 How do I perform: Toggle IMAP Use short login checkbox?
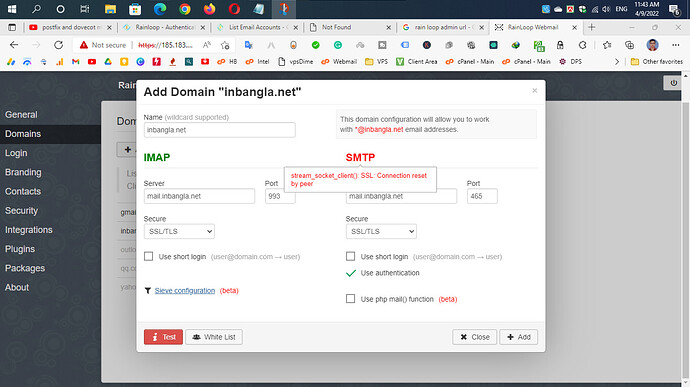tap(149, 256)
